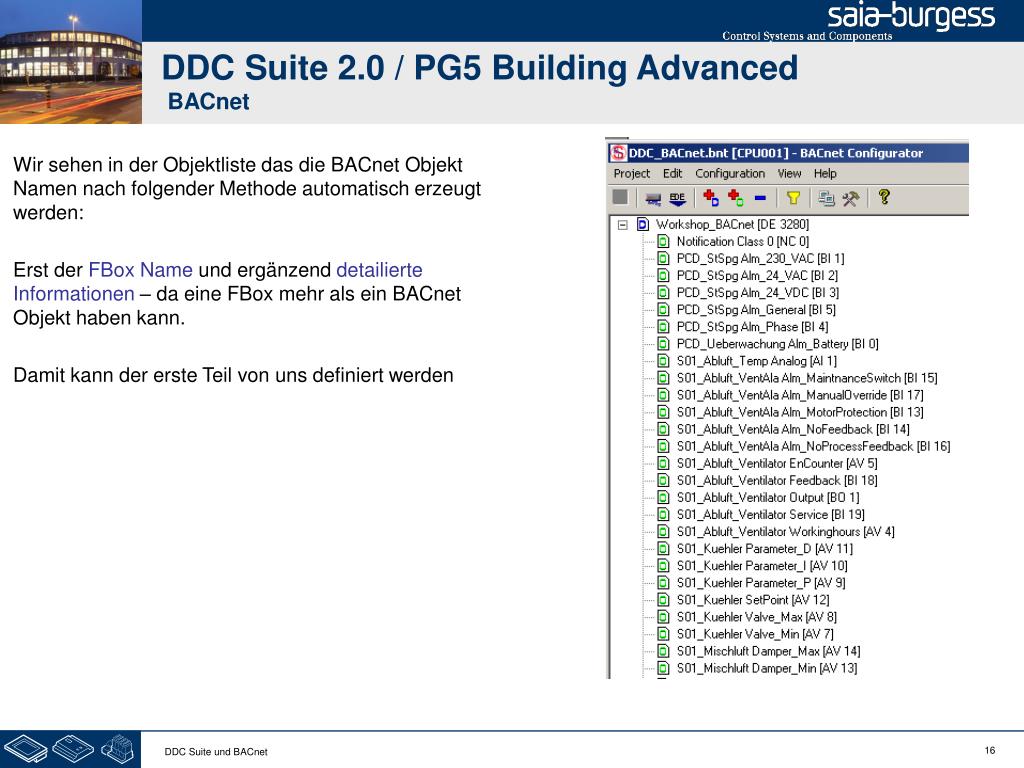Select PCD_StSpg Alm_24_VAC [BI 2]

[x=757, y=275]
